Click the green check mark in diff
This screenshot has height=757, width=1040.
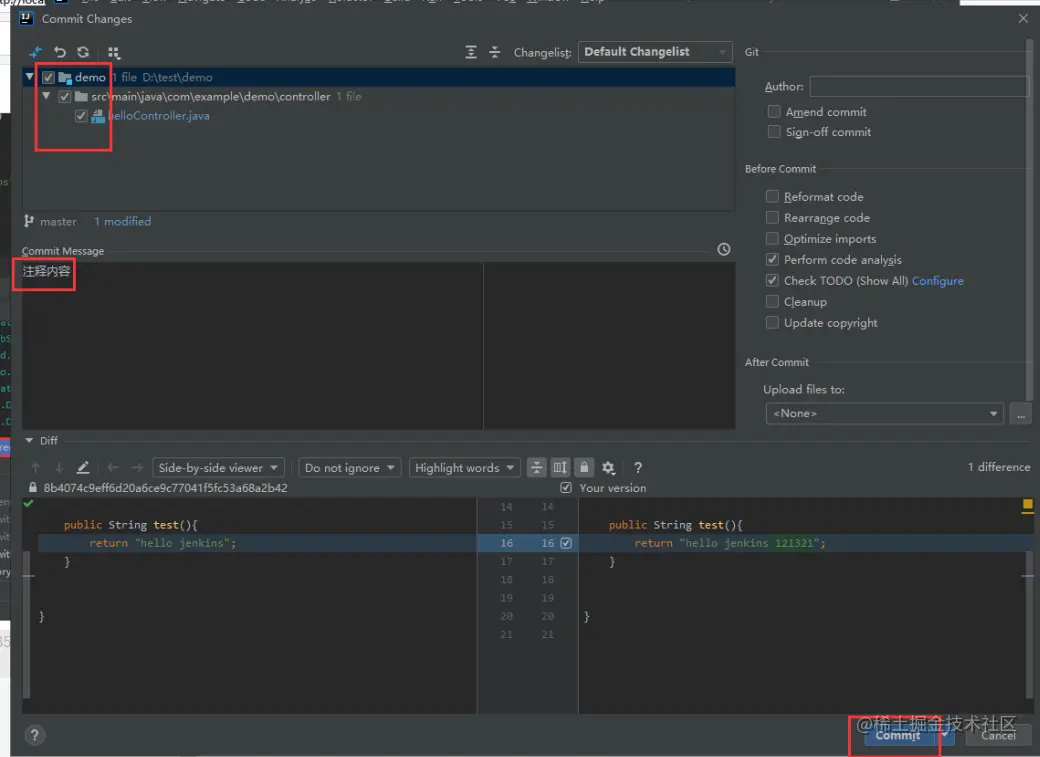pos(29,504)
